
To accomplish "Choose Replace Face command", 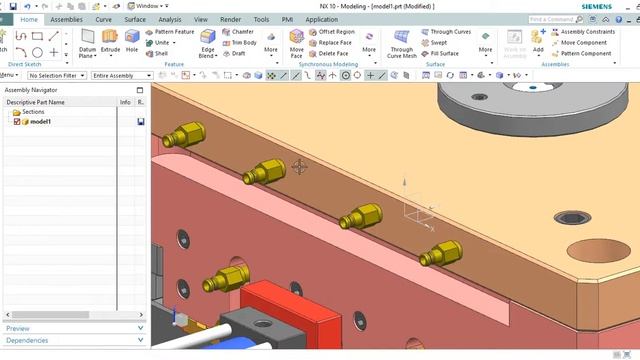I will point(330,42).
